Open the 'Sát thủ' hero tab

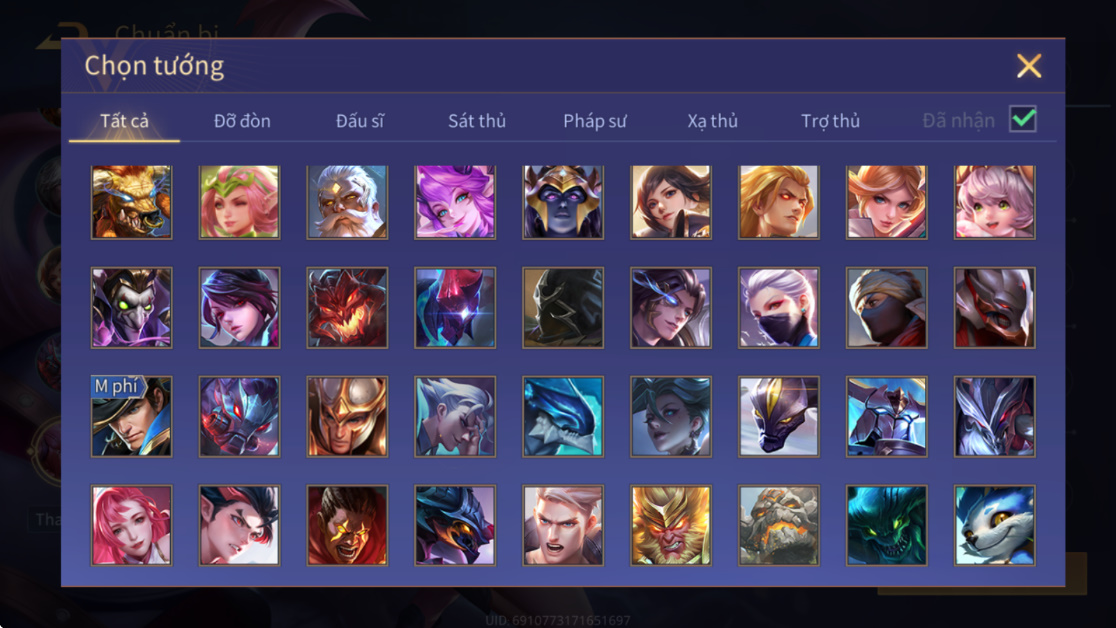point(477,121)
